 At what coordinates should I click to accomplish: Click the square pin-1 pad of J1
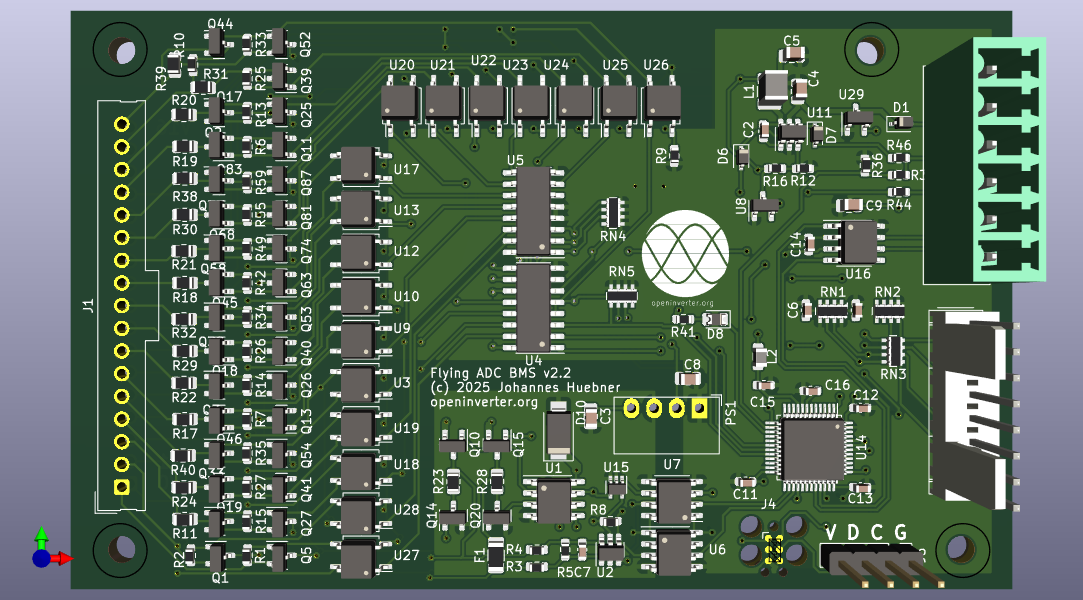tap(122, 487)
